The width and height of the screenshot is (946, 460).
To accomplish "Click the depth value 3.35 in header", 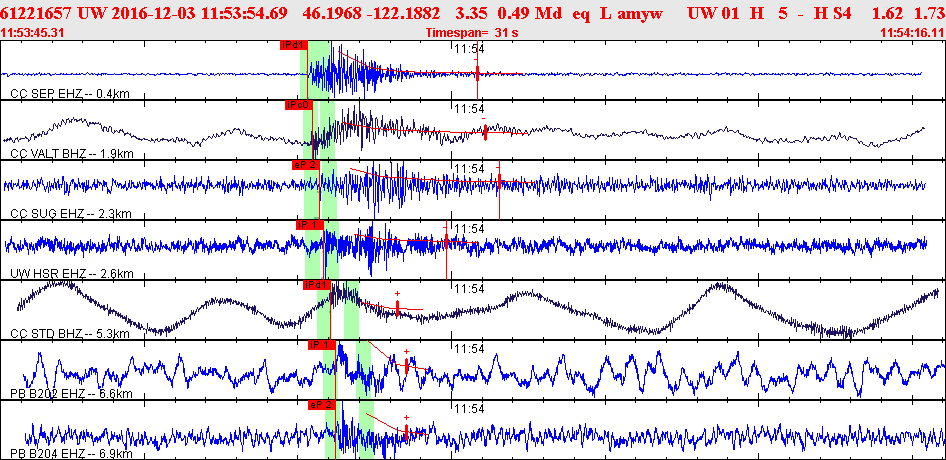I will pos(471,13).
